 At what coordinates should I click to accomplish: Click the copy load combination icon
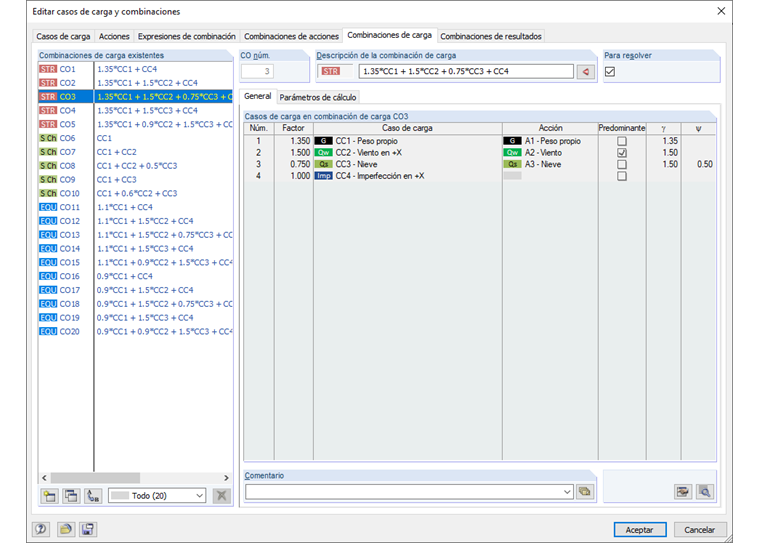point(71,496)
